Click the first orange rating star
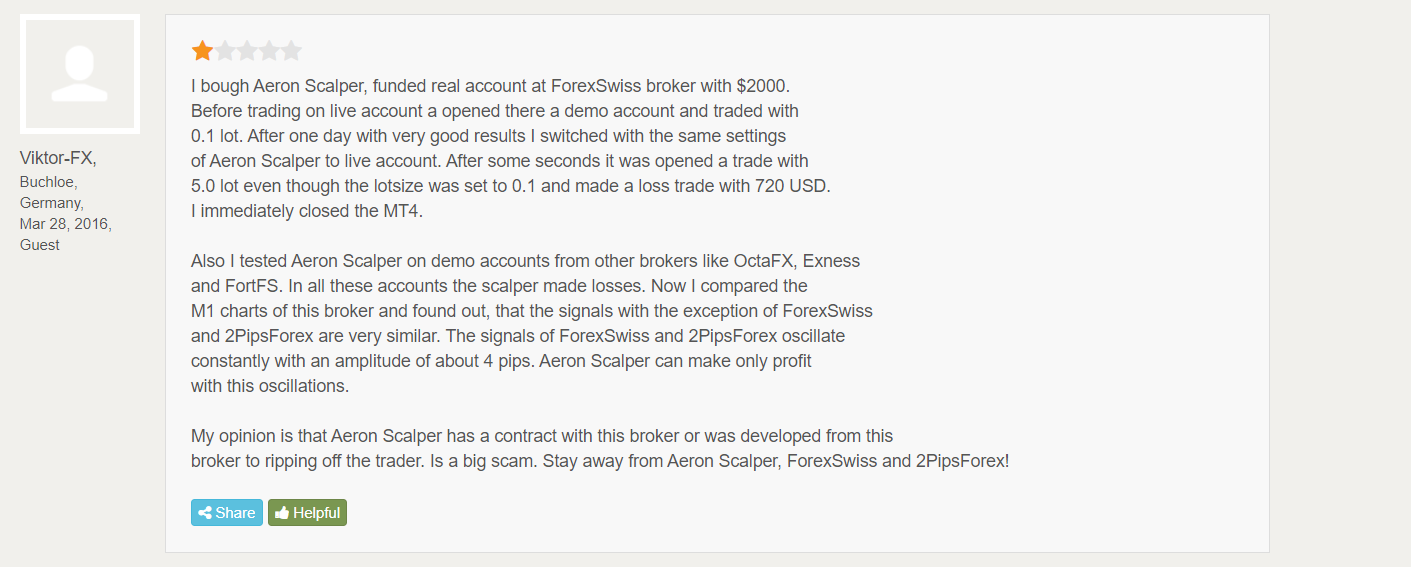The image size is (1411, 567). pos(202,51)
